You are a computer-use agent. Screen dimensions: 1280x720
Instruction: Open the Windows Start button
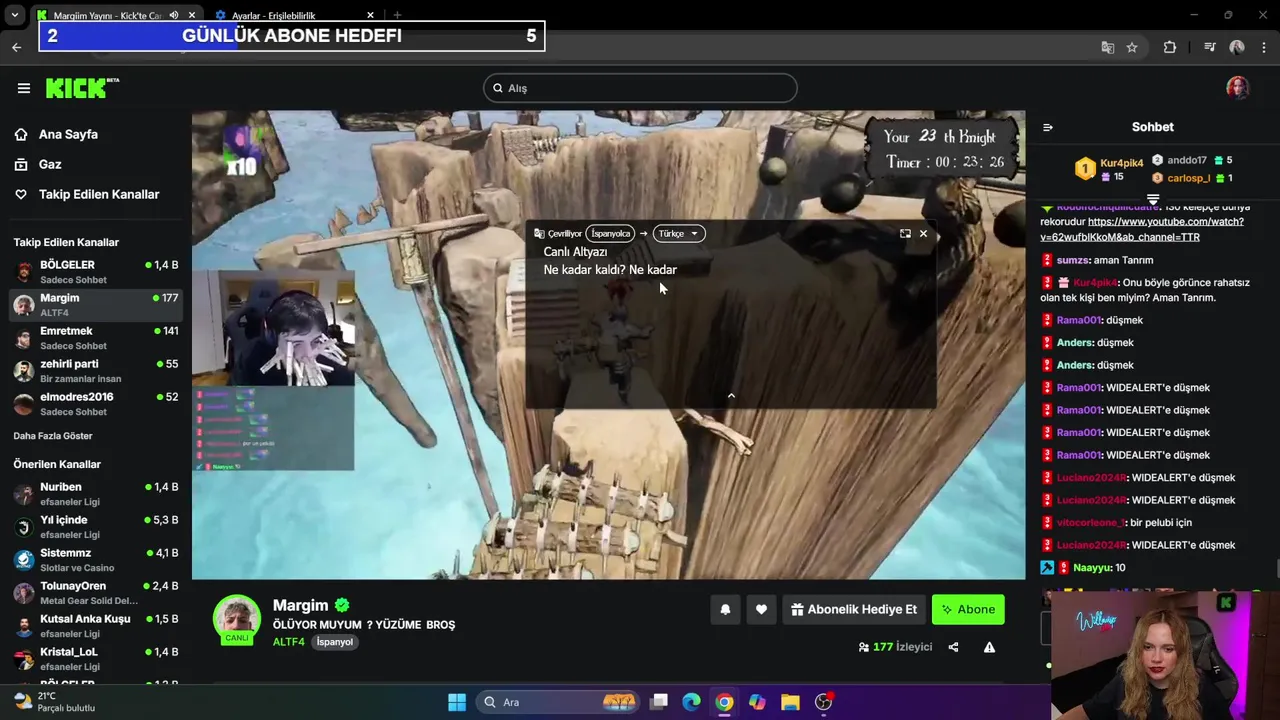[457, 702]
